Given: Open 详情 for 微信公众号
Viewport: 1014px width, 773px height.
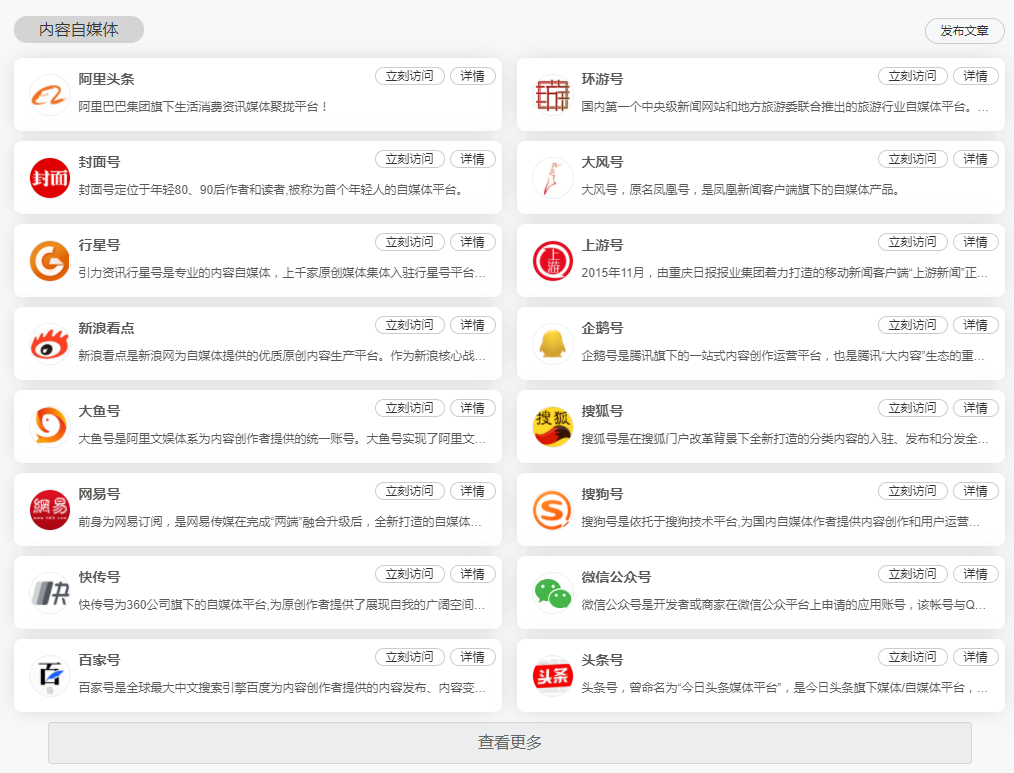Looking at the screenshot, I should coord(976,574).
